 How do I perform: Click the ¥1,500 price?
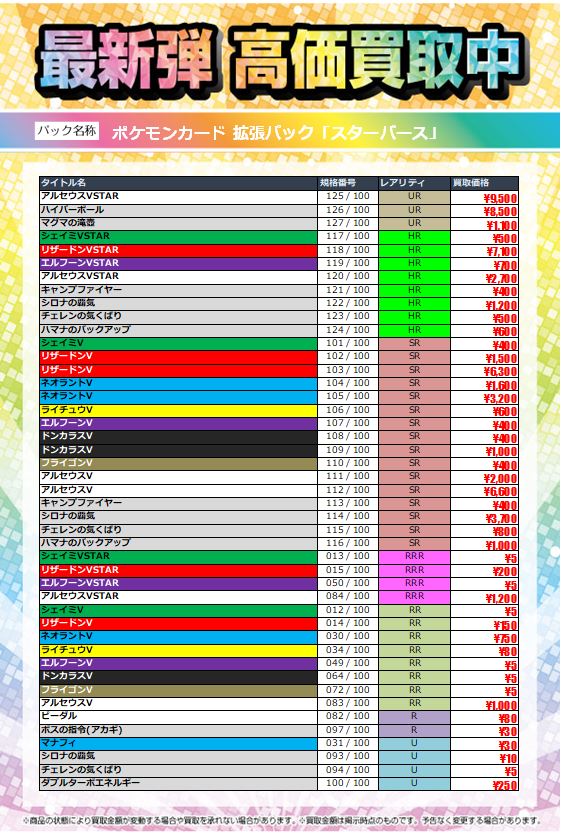point(502,358)
